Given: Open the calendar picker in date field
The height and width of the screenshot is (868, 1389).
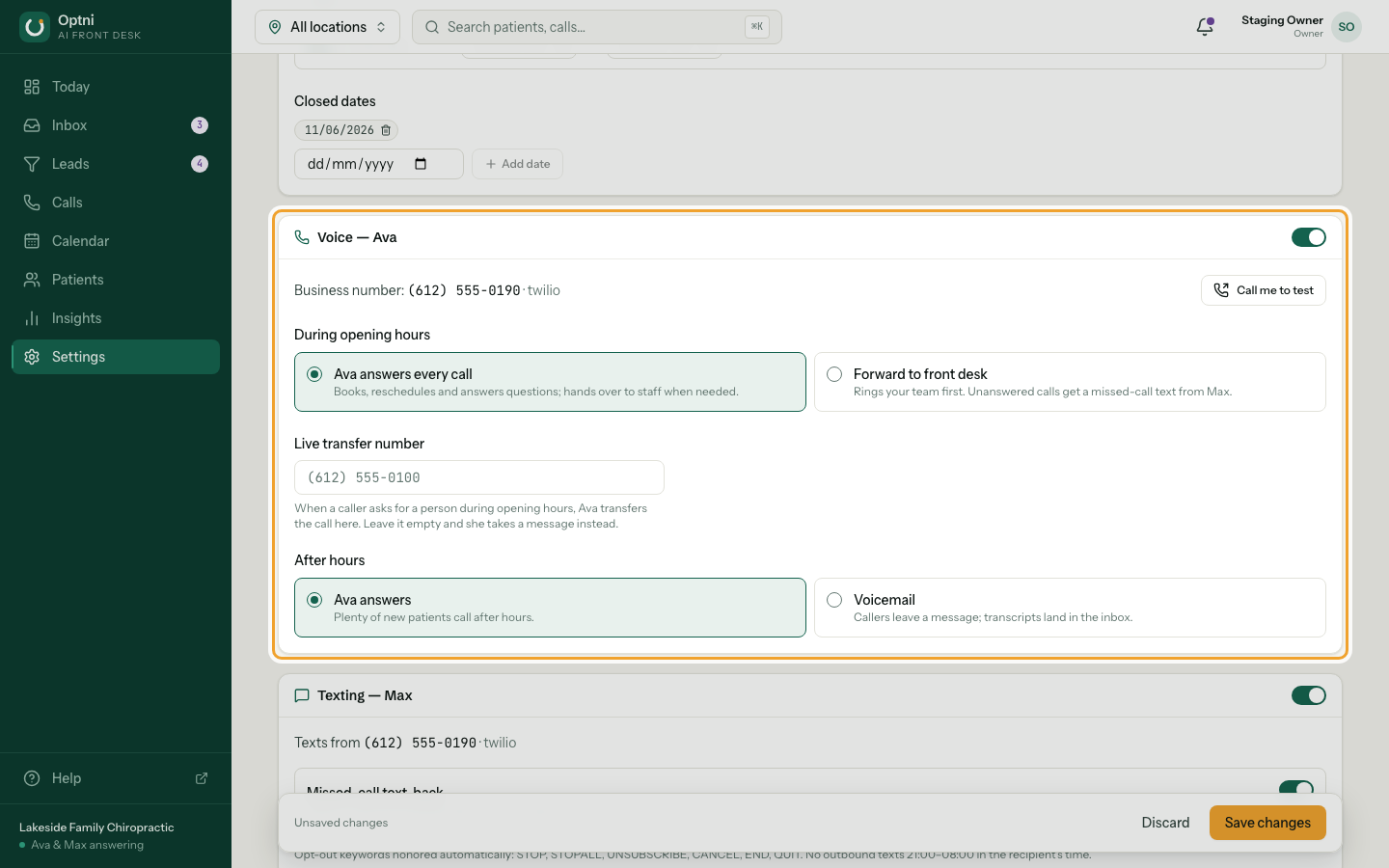Looking at the screenshot, I should click(x=421, y=164).
